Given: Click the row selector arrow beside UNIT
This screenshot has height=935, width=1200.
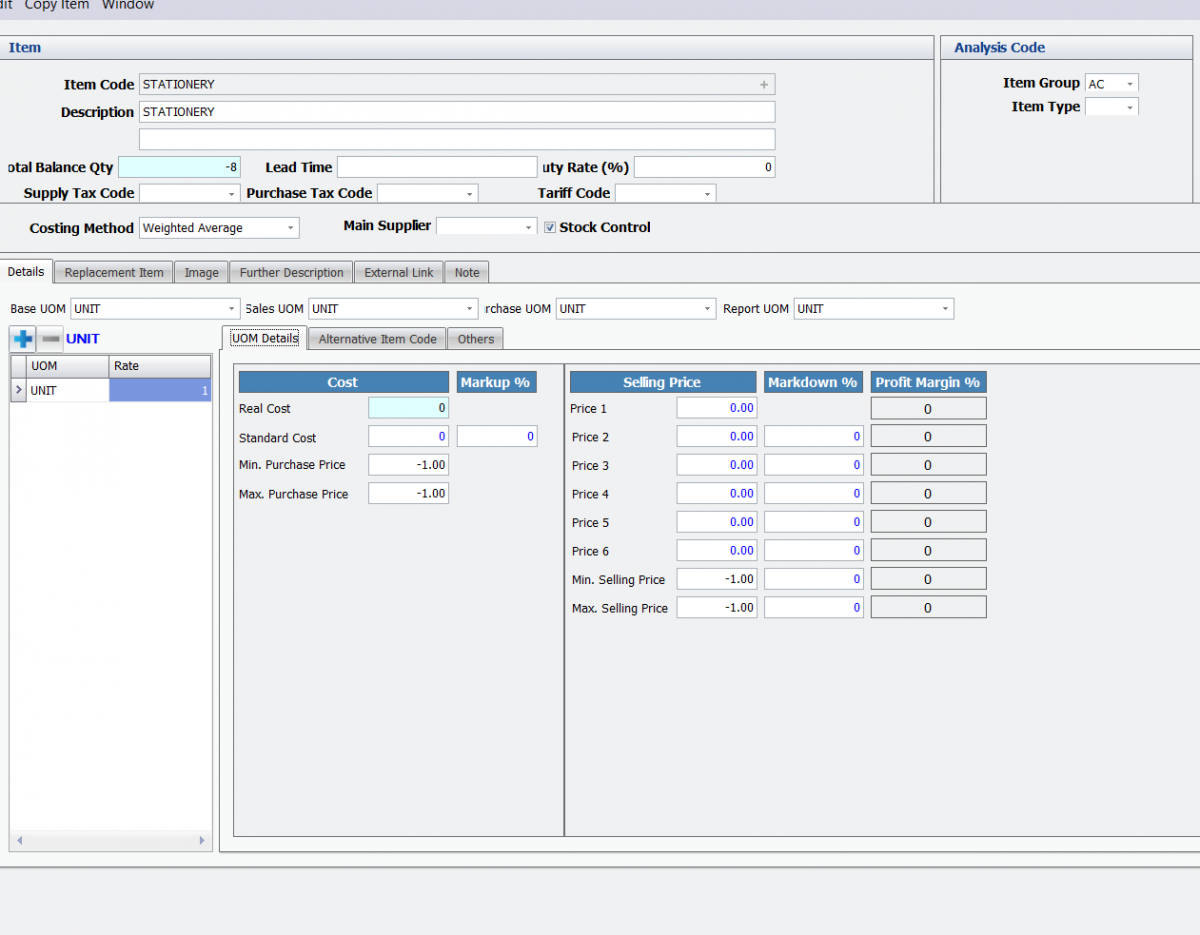Looking at the screenshot, I should click(18, 390).
